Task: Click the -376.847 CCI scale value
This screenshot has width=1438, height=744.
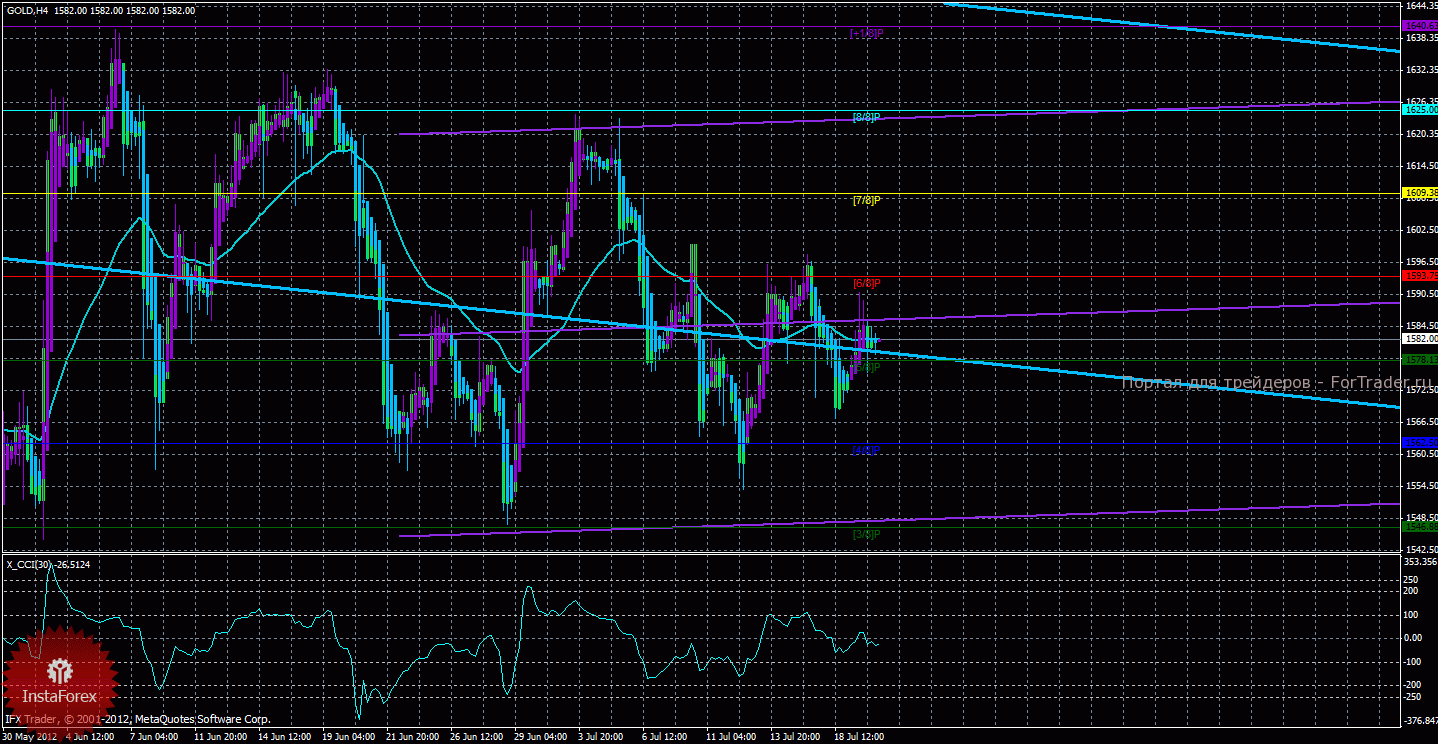Action: coord(1420,720)
